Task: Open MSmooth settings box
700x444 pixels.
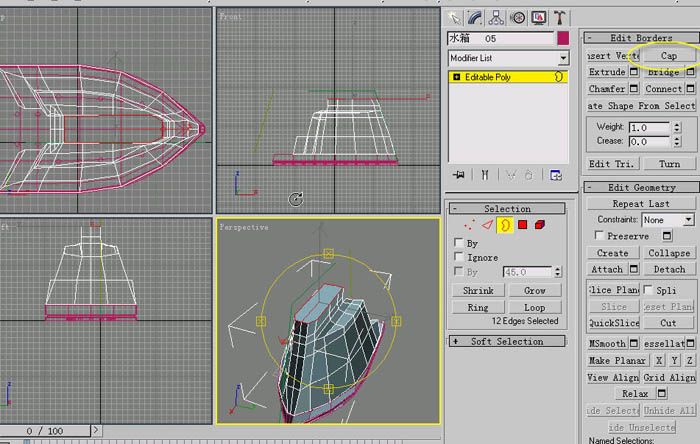Action: [x=634, y=343]
